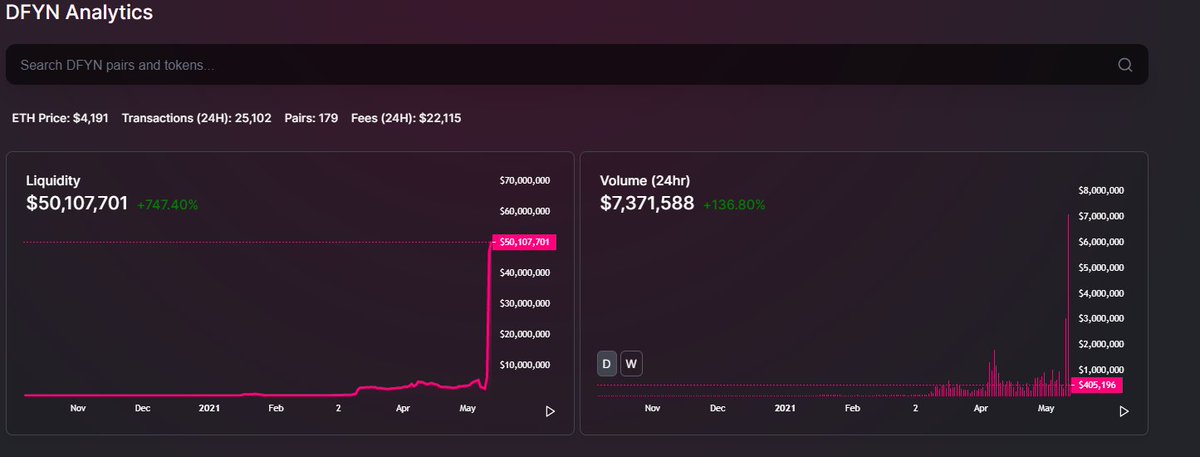Click the $70,000,000 axis label in Liquidity chart
Screen dimensions: 1200x457
pyautogui.click(x=525, y=181)
